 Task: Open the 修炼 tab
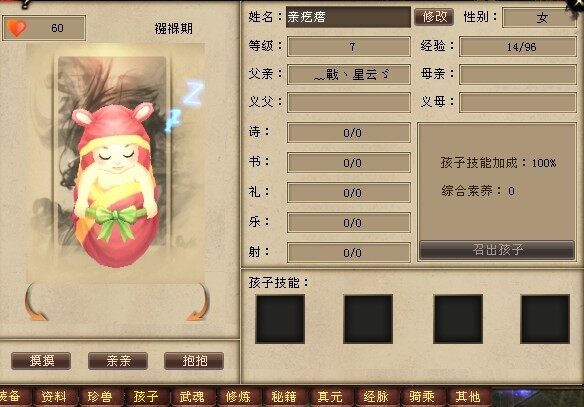(x=238, y=397)
